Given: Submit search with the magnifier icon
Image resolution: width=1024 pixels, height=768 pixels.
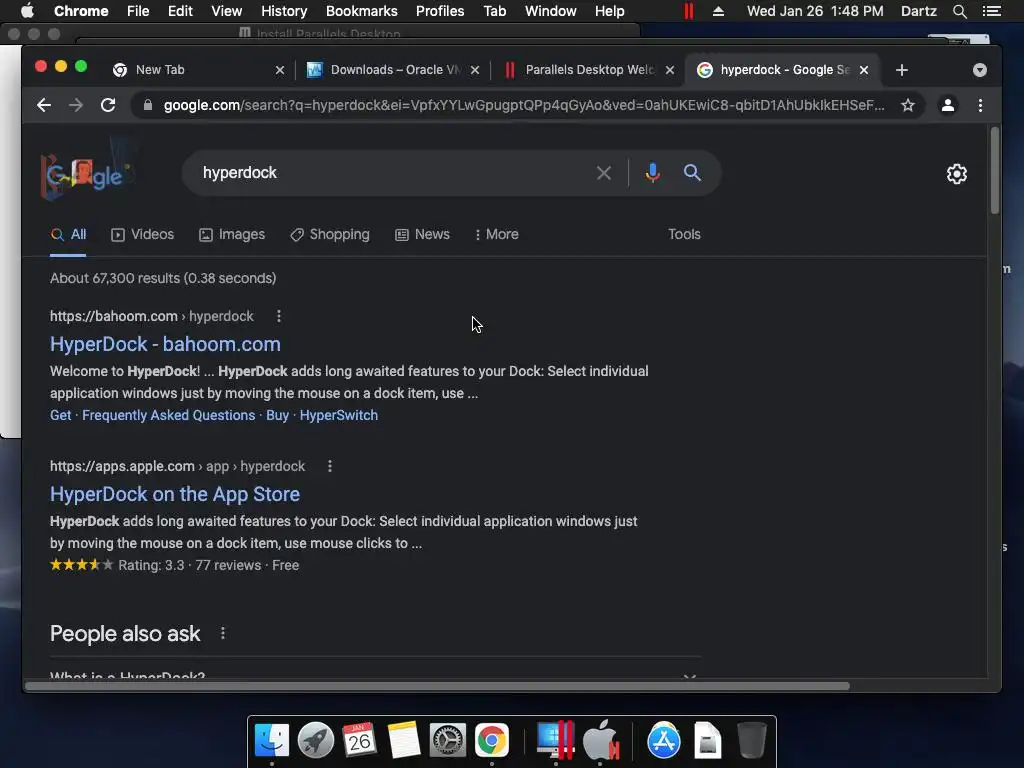Looking at the screenshot, I should (x=692, y=173).
